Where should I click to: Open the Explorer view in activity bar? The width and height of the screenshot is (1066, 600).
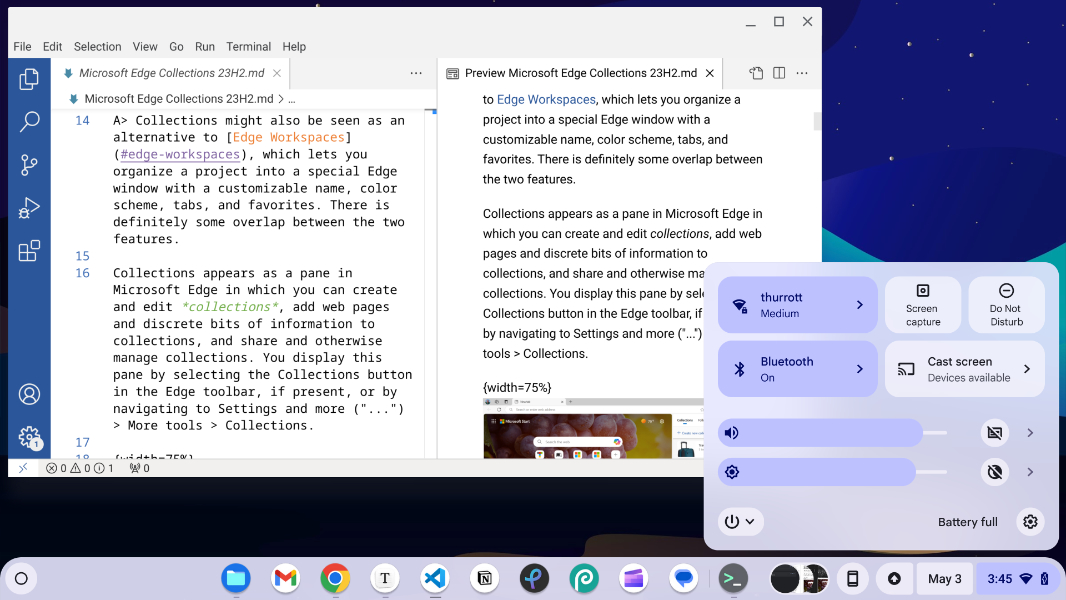pos(29,78)
